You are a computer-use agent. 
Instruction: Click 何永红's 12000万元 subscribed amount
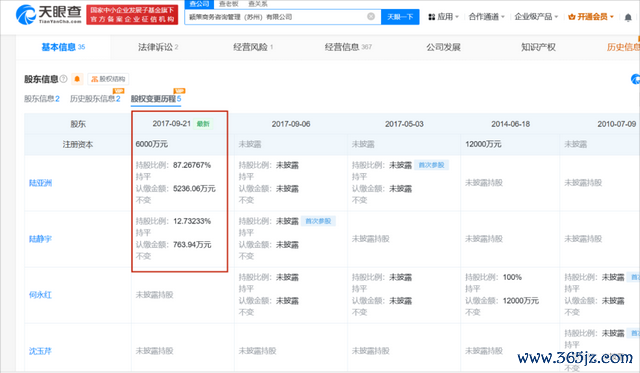(521, 301)
